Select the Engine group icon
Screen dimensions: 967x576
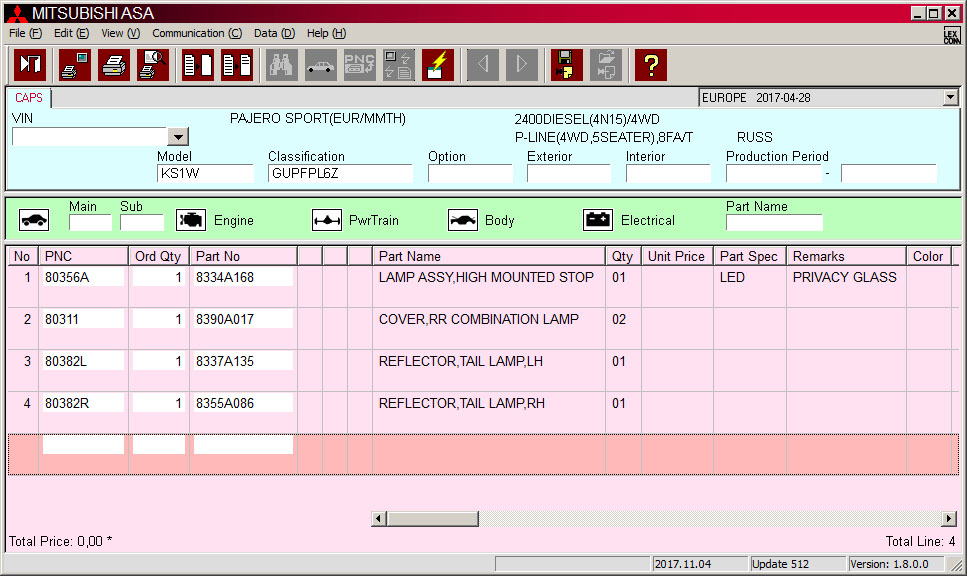tap(191, 220)
